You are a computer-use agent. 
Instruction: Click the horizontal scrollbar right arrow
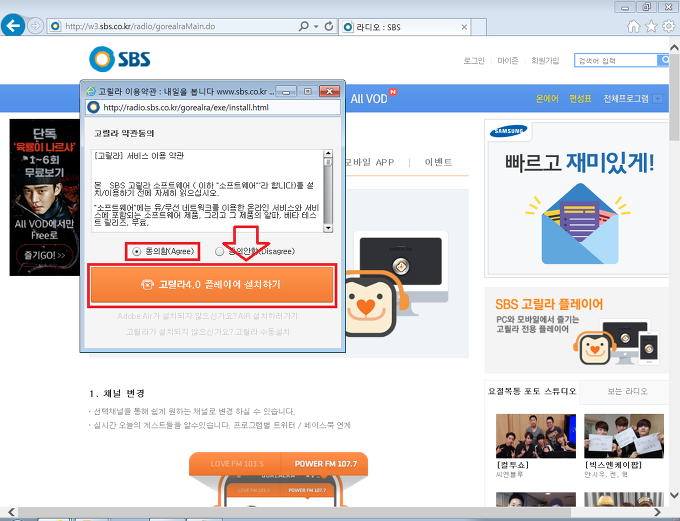657,512
